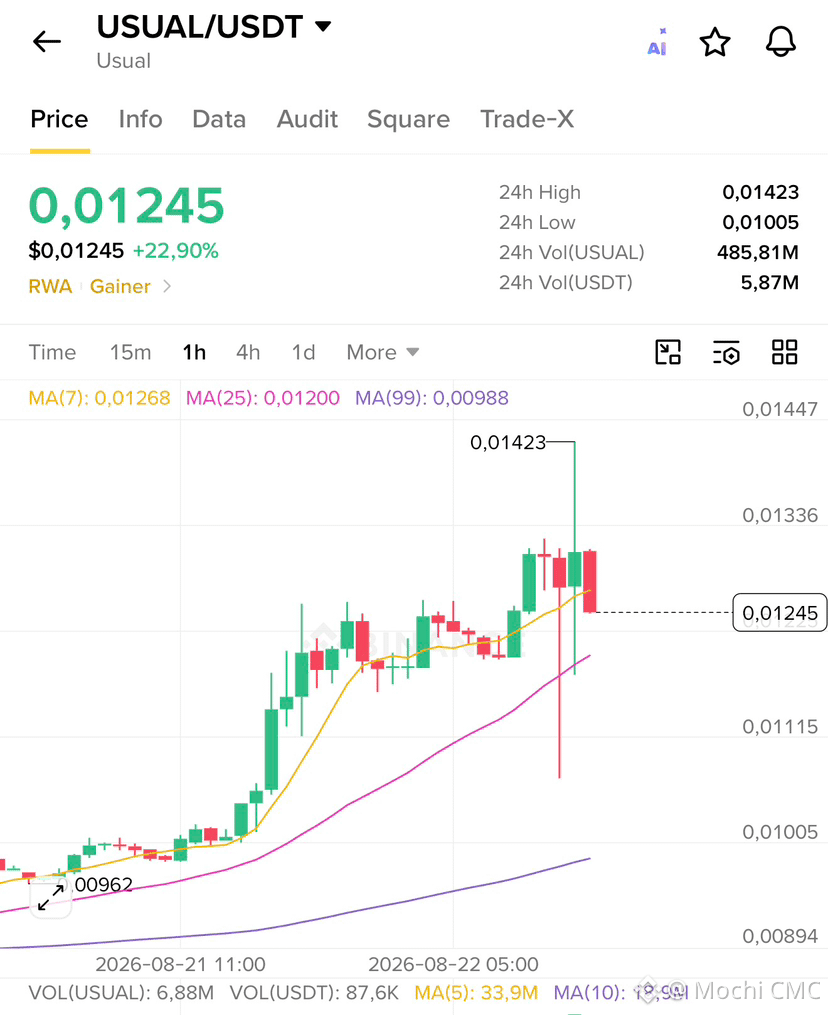Tap the MA(99): 0,00988 indicator label
The image size is (828, 1015).
tap(432, 397)
